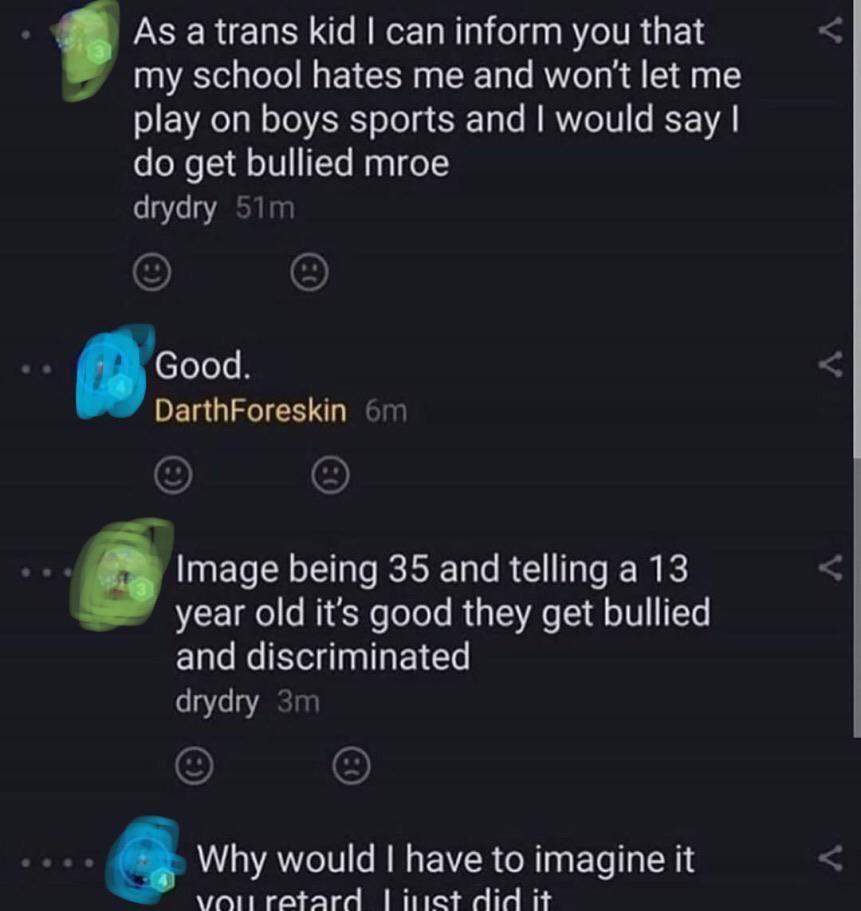Image resolution: width=861 pixels, height=911 pixels.
Task: Tap share icon beside the "Good." reply
Action: tap(831, 365)
